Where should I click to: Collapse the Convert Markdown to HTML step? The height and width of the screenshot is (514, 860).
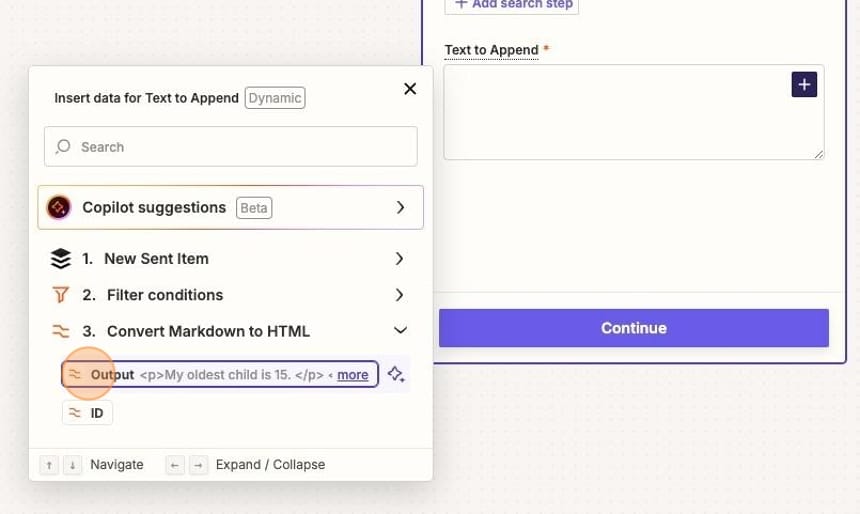click(400, 331)
